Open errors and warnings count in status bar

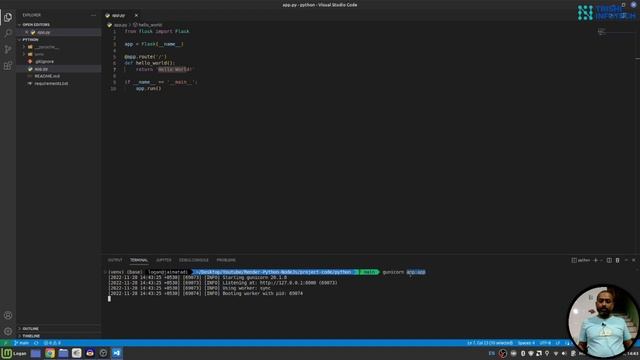tap(52, 343)
